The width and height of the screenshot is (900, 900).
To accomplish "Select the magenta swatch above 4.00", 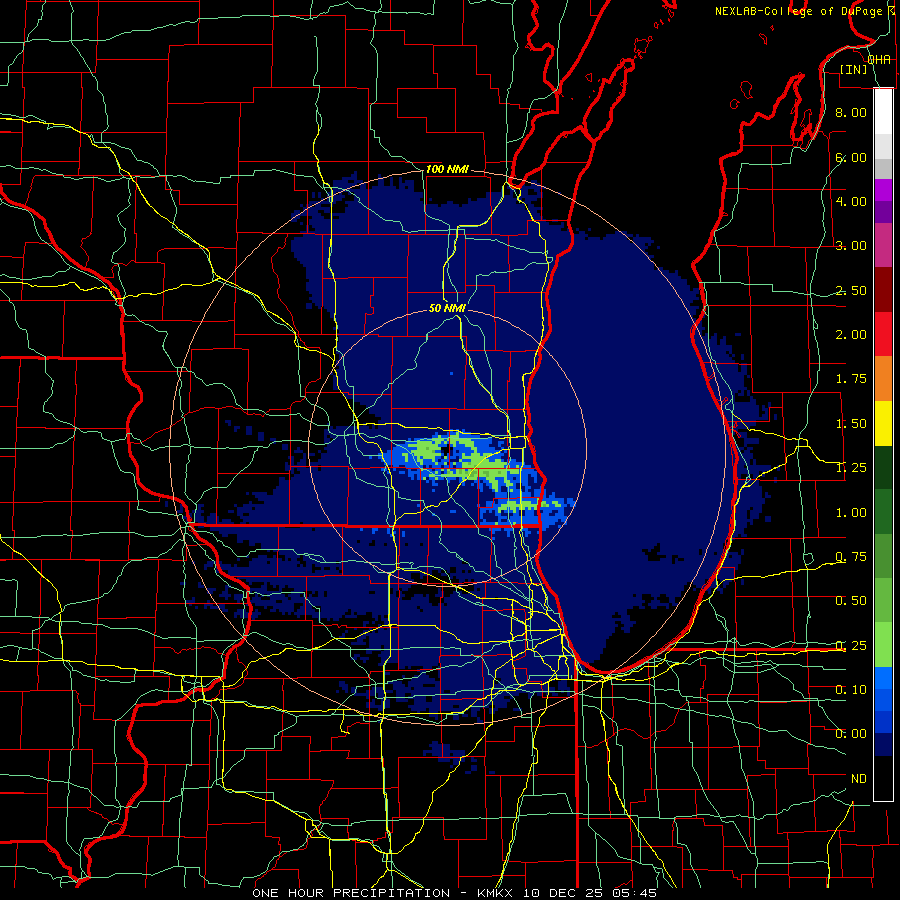I will 883,190.
